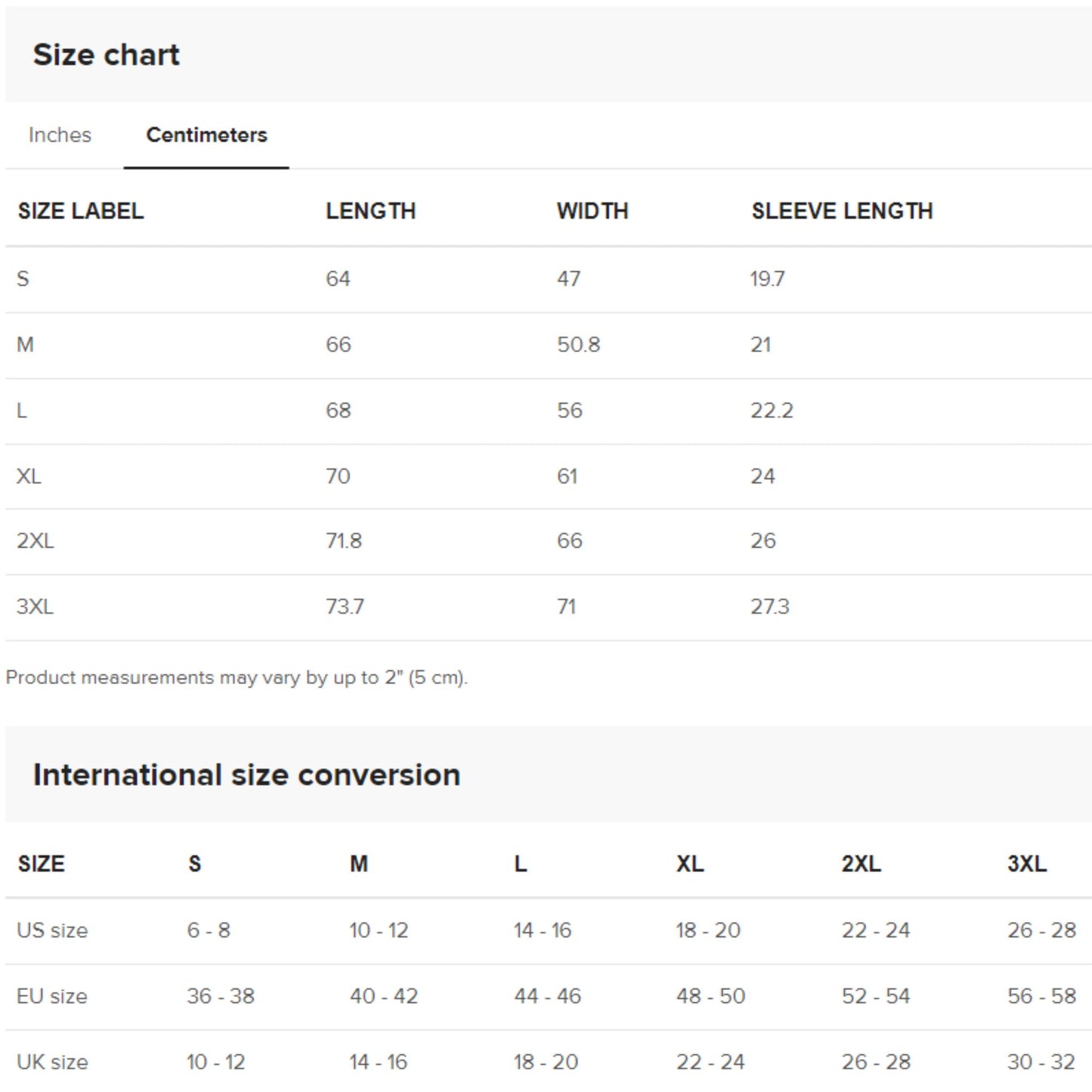
Task: Click the International size conversion heading
Action: coord(246,774)
